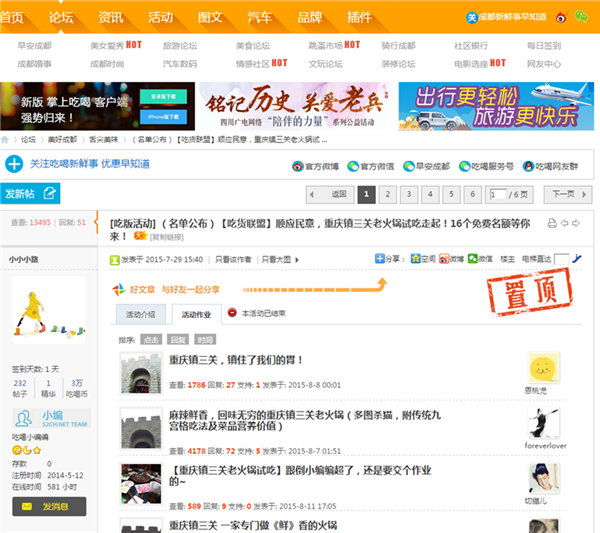Click the 返回 back button in the pager

tap(332, 194)
